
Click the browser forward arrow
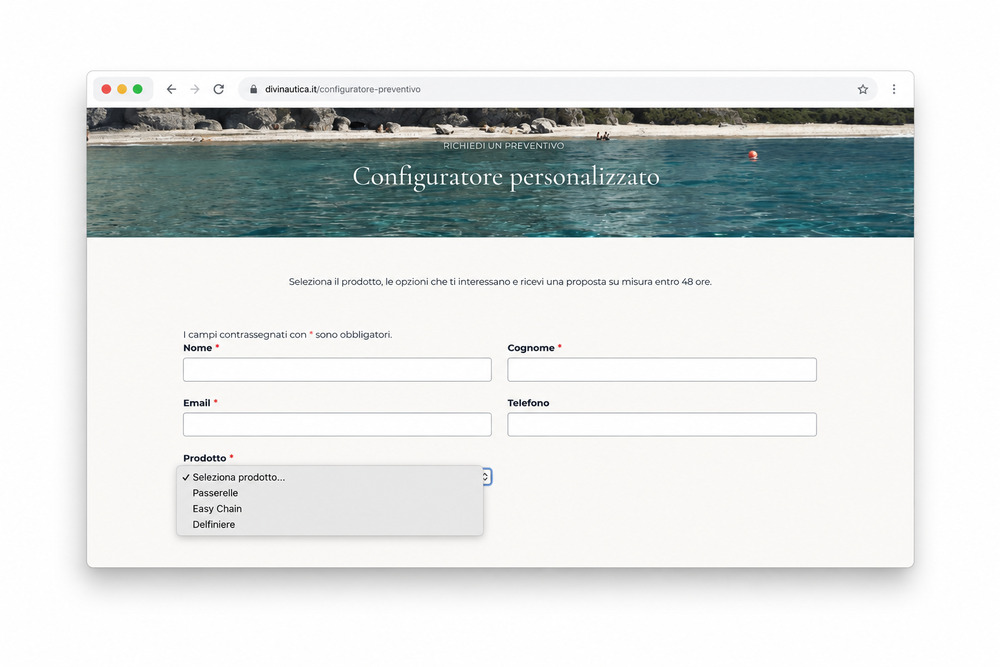pos(195,89)
